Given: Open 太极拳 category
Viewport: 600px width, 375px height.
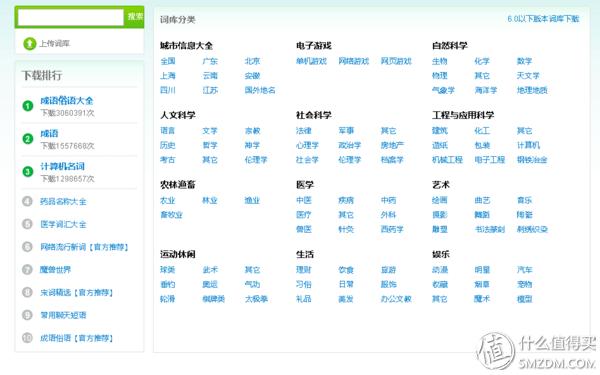Looking at the screenshot, I should [x=256, y=299].
